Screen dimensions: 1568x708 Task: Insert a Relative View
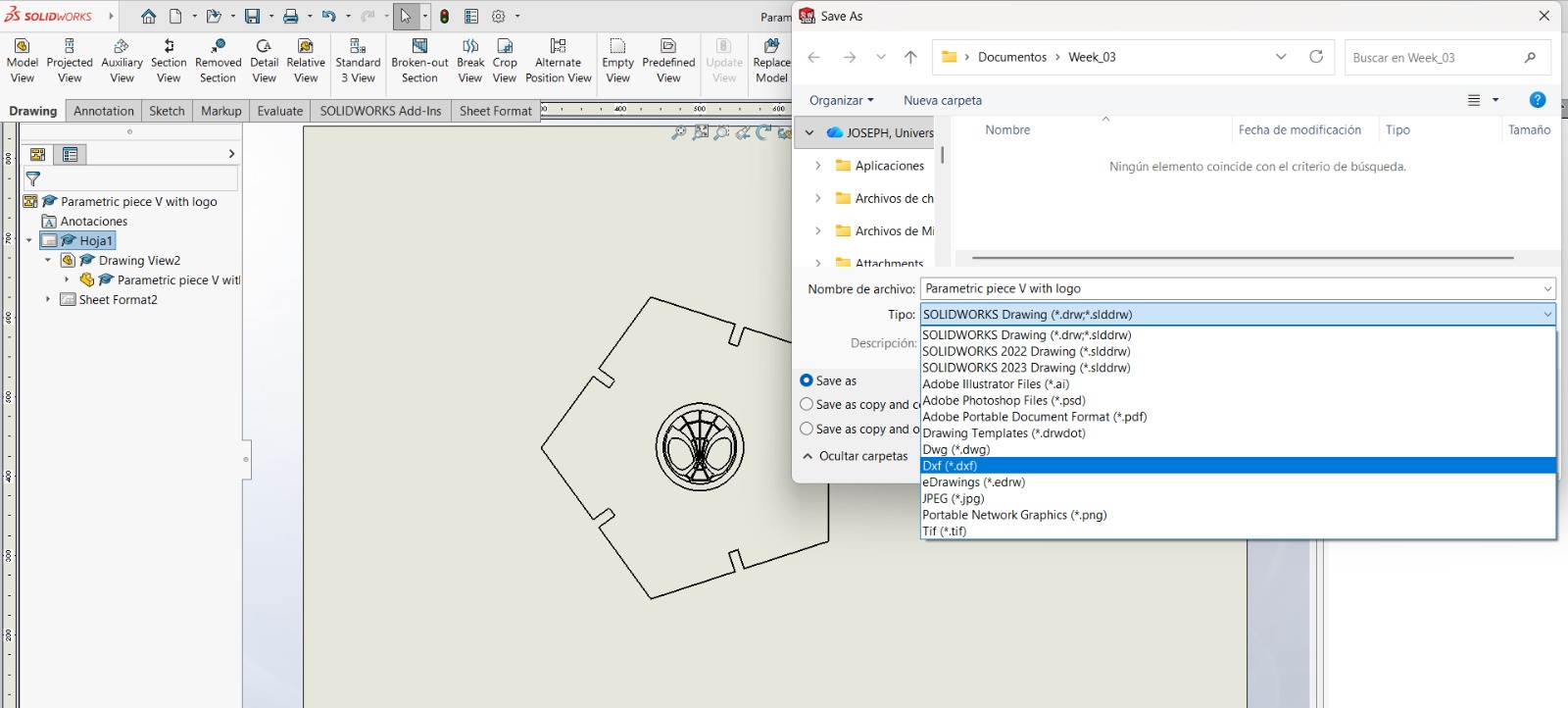[x=306, y=61]
